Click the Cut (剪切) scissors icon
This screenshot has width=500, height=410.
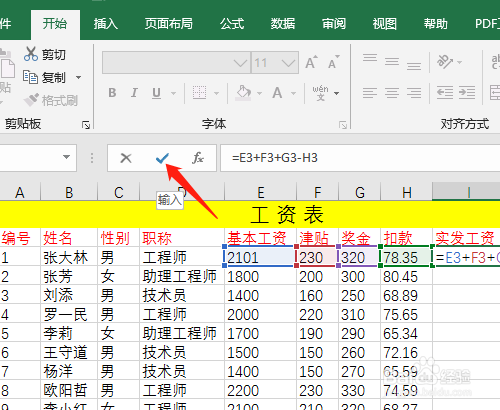pos(31,54)
